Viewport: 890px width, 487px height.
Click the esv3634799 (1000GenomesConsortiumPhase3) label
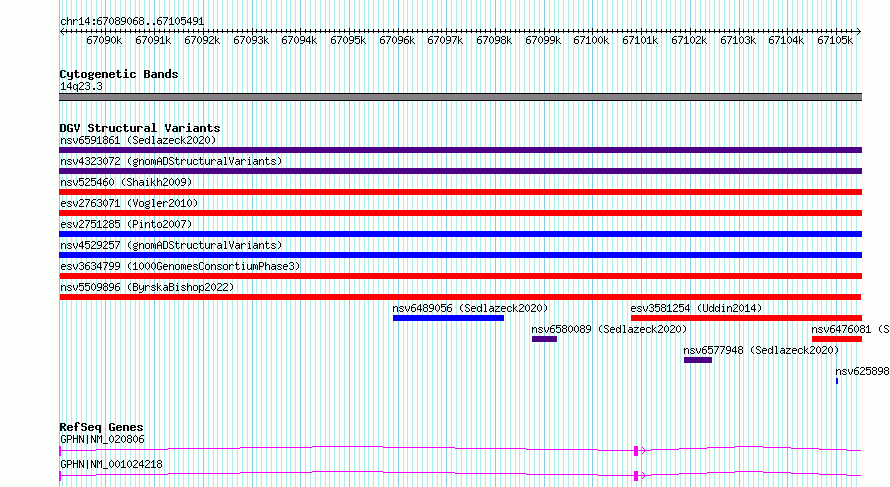click(180, 266)
